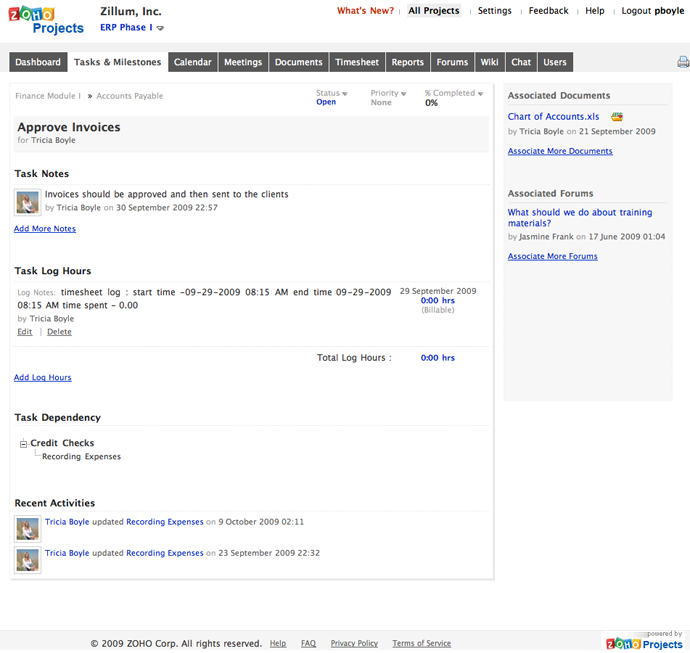Click the Zoho Projects logo at top left
The height and width of the screenshot is (653, 690).
click(44, 19)
